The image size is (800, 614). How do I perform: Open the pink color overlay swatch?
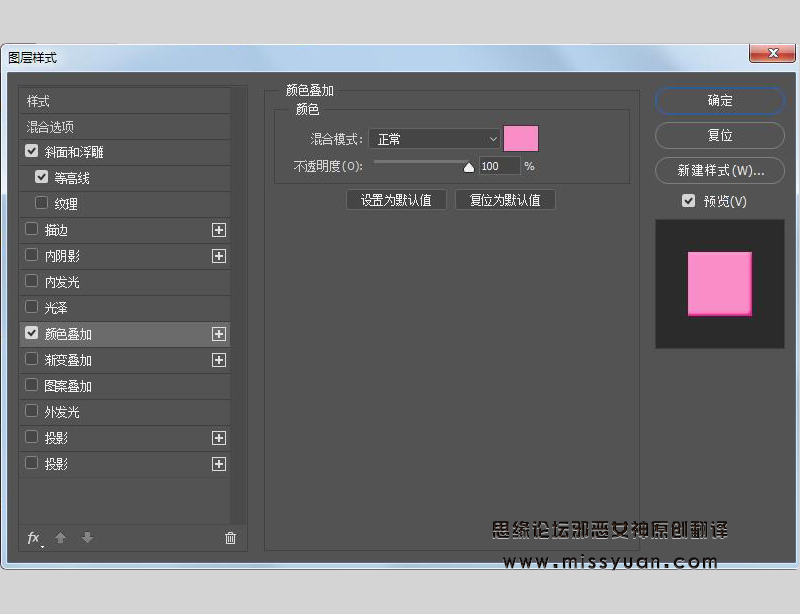tap(520, 138)
